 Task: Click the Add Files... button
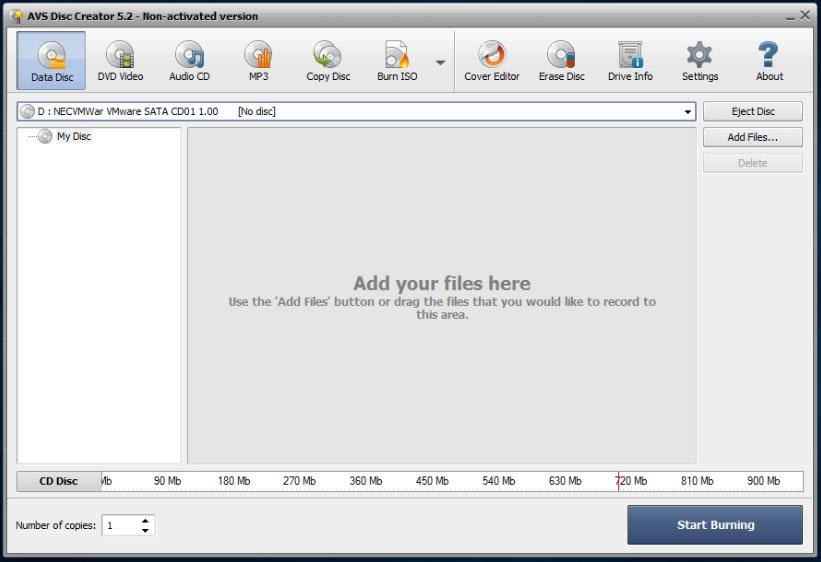[752, 137]
